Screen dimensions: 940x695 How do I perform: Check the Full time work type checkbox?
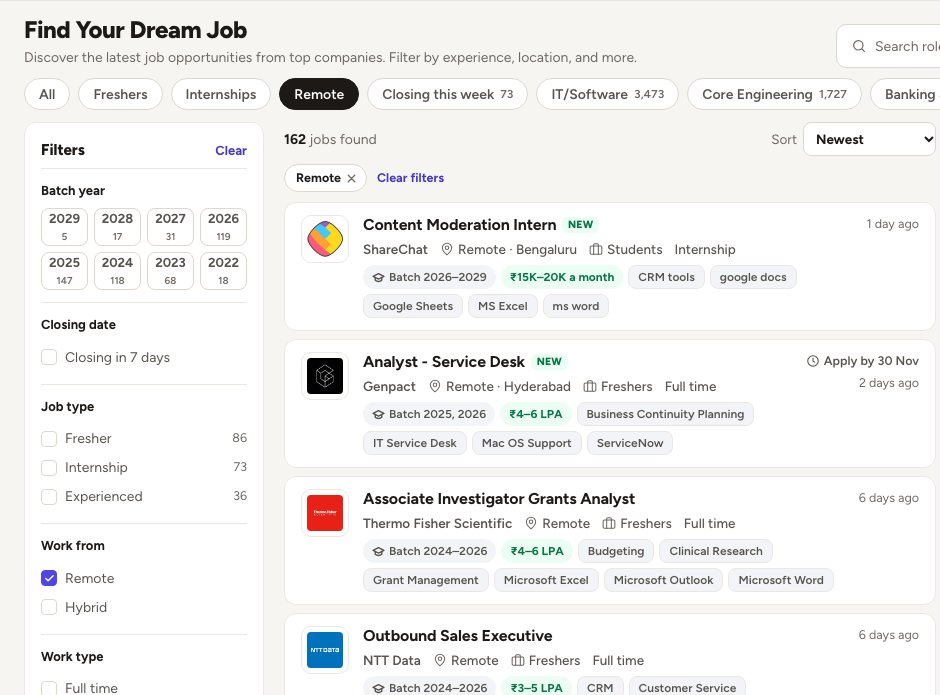[x=49, y=688]
